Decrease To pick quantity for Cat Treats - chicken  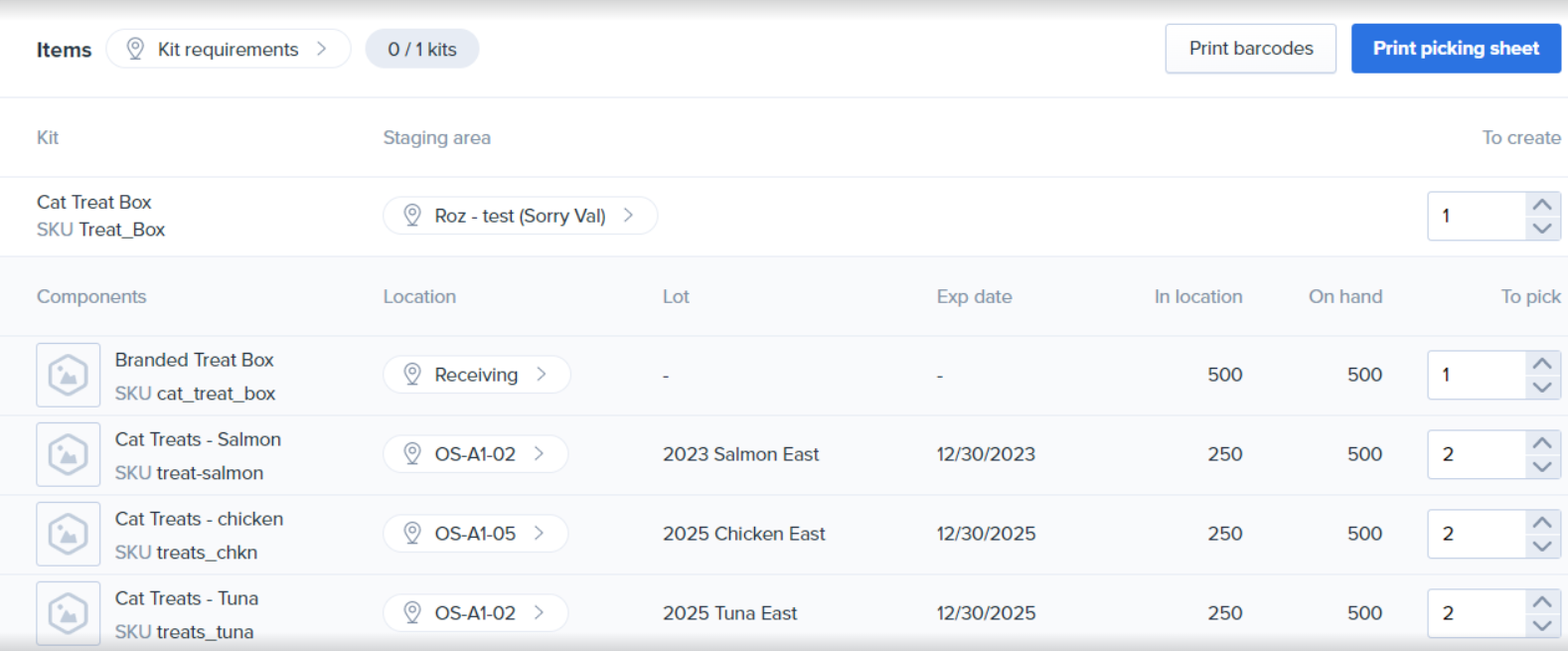coord(1541,547)
